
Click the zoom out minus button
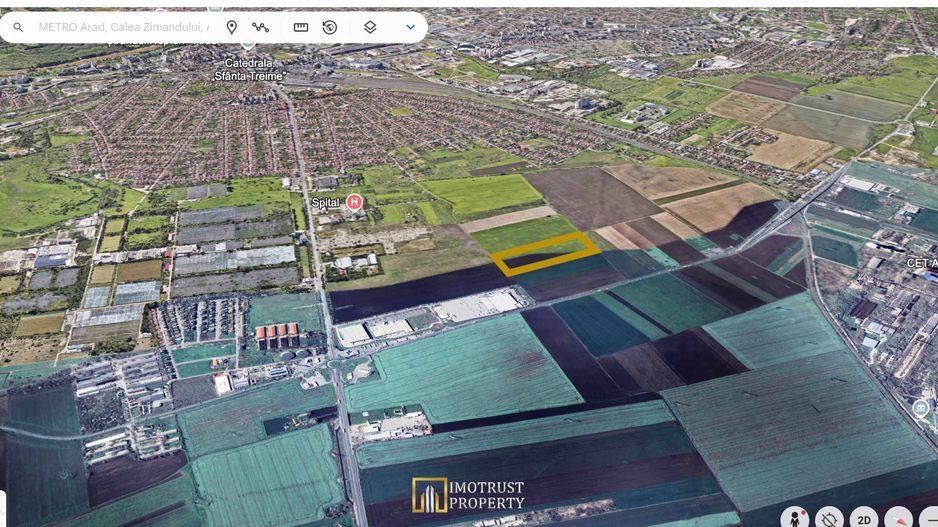[x=930, y=518]
